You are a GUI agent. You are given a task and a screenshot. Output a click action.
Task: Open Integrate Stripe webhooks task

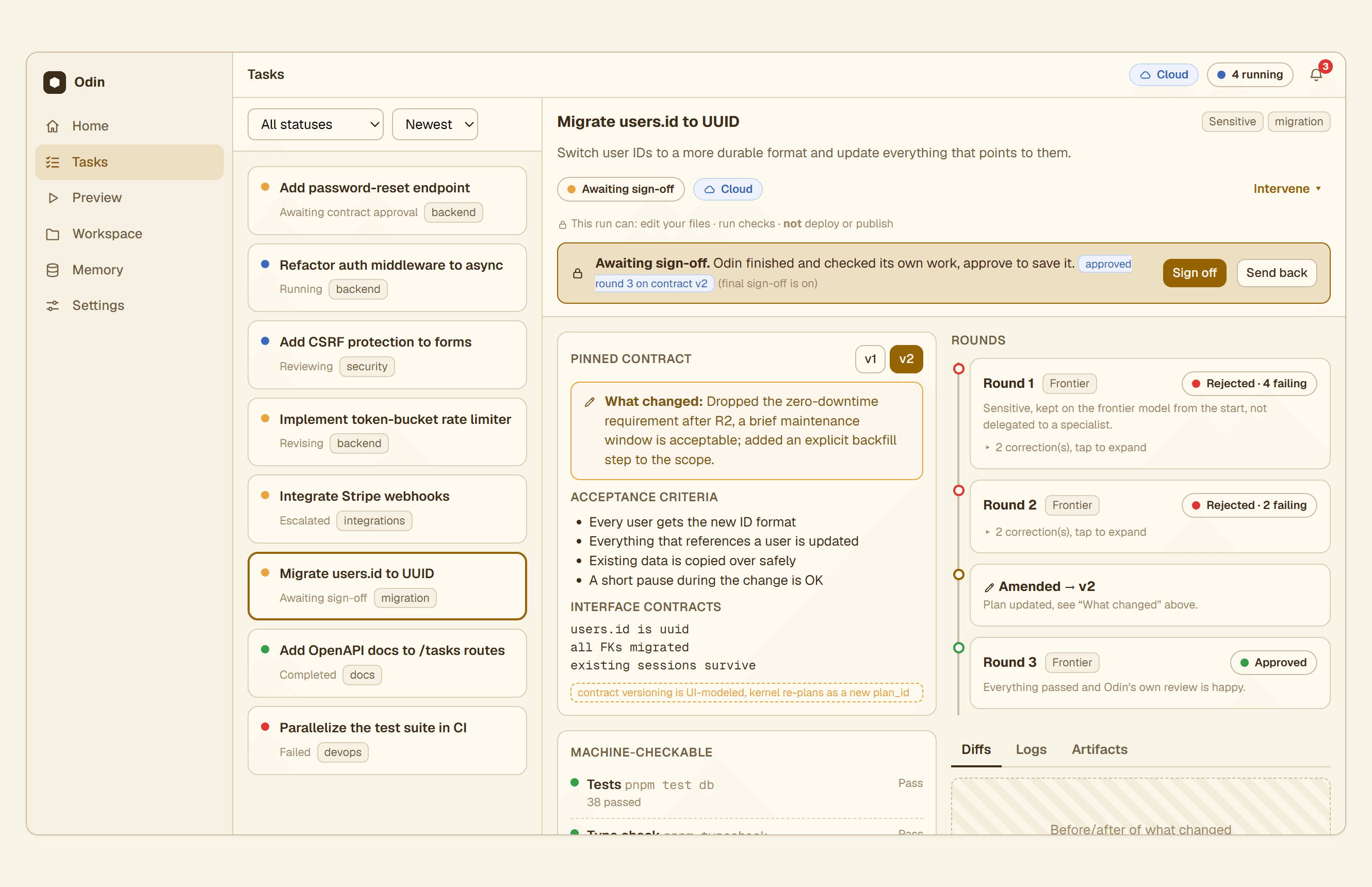[387, 509]
